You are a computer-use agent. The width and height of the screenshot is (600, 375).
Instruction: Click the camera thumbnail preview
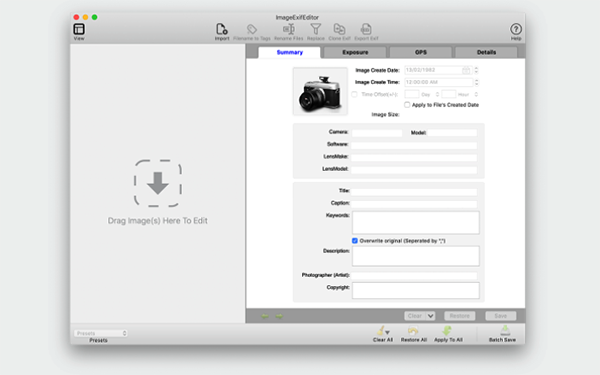pyautogui.click(x=320, y=91)
